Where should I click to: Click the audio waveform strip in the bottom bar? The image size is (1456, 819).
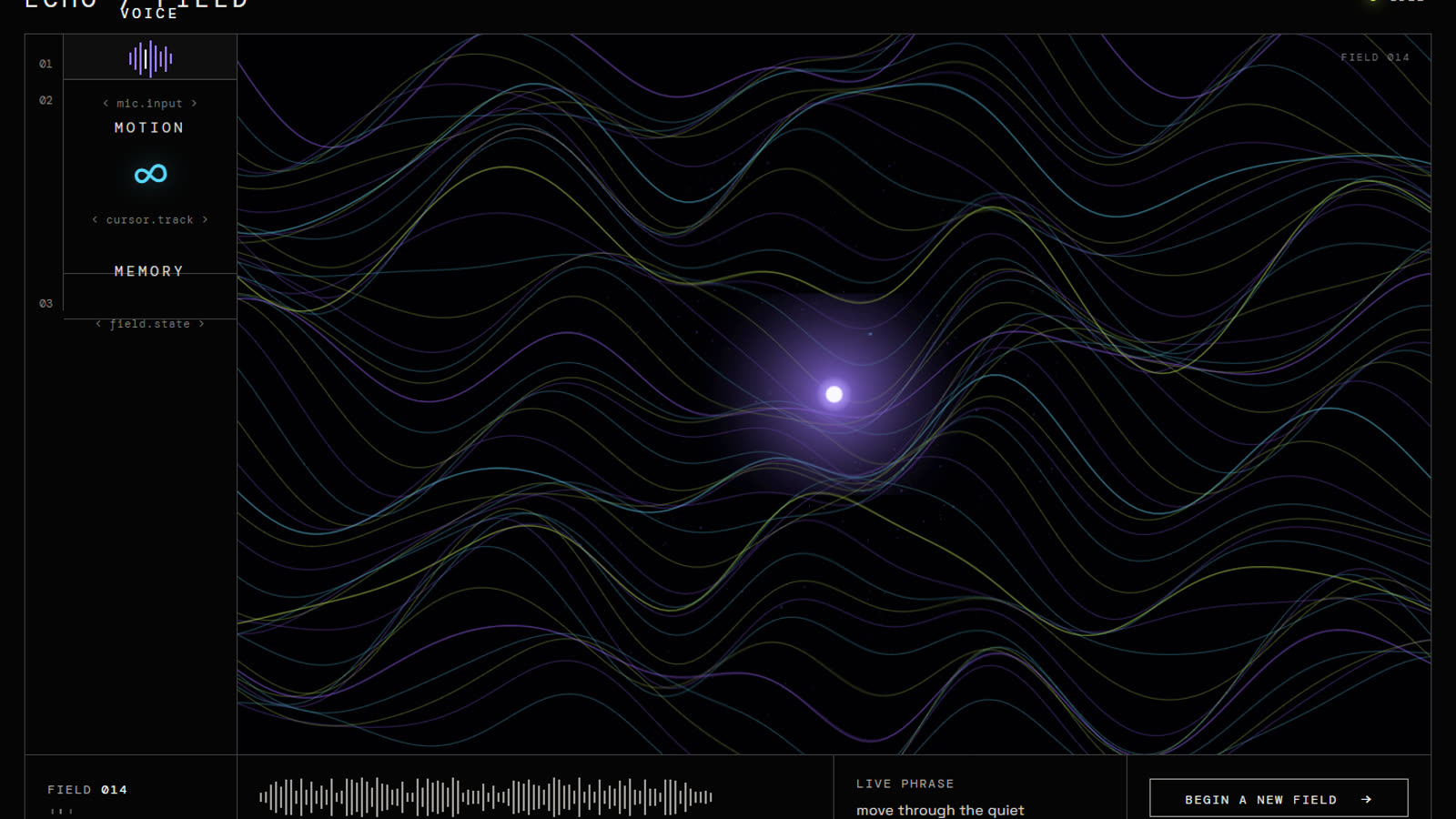(486, 797)
